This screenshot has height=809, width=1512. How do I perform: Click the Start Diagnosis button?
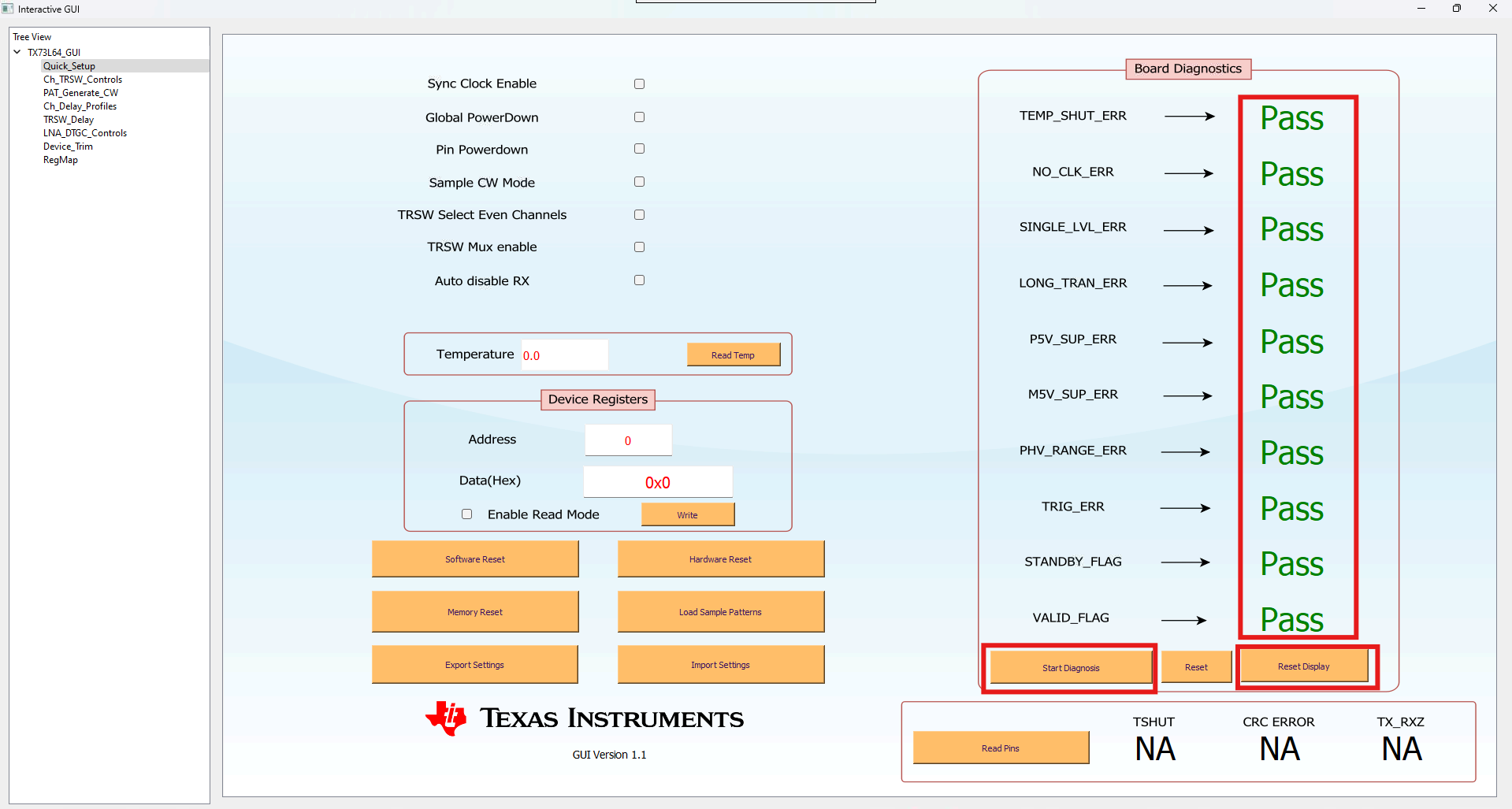[1070, 668]
